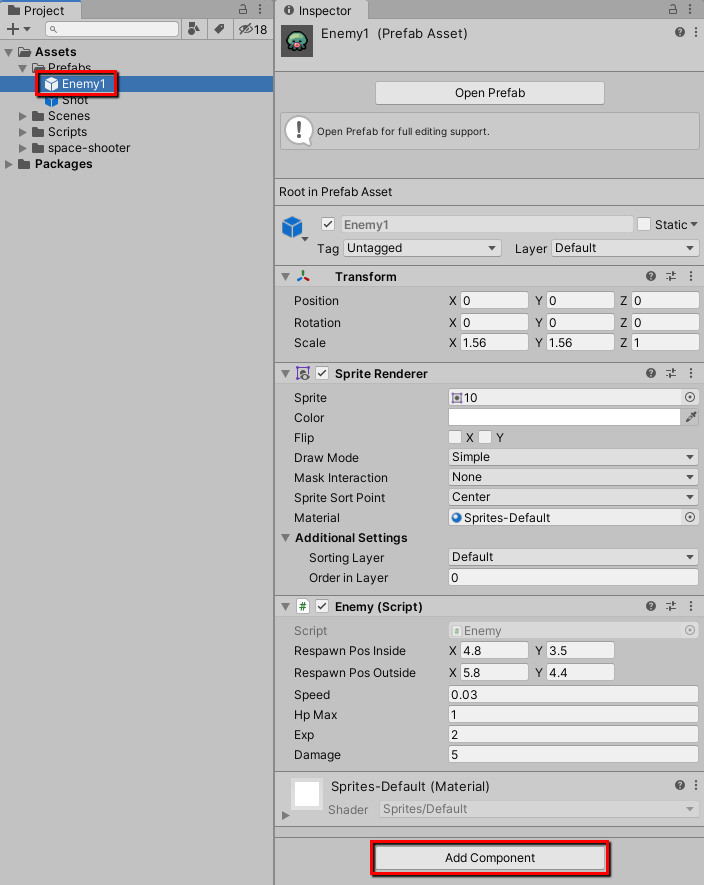Click the white Color swatch field

[564, 417]
